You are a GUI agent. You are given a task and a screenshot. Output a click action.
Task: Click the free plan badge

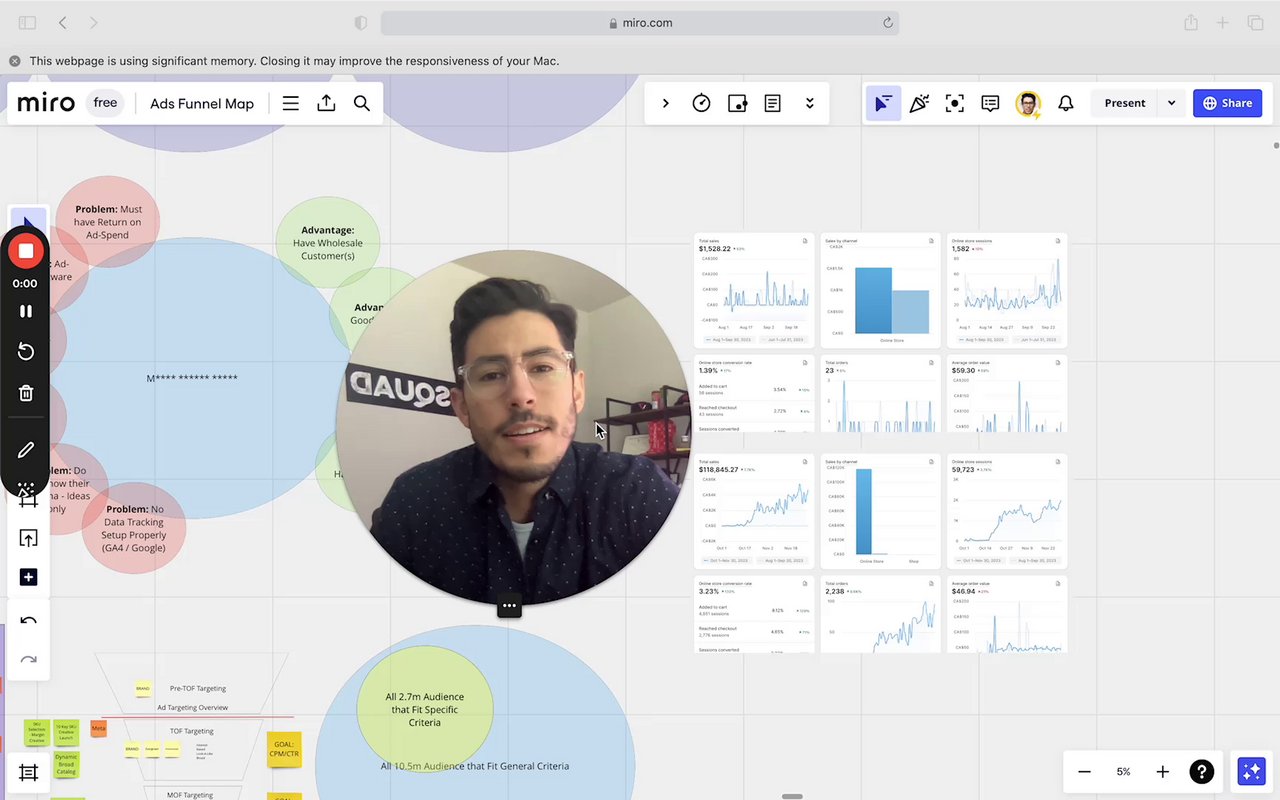105,103
